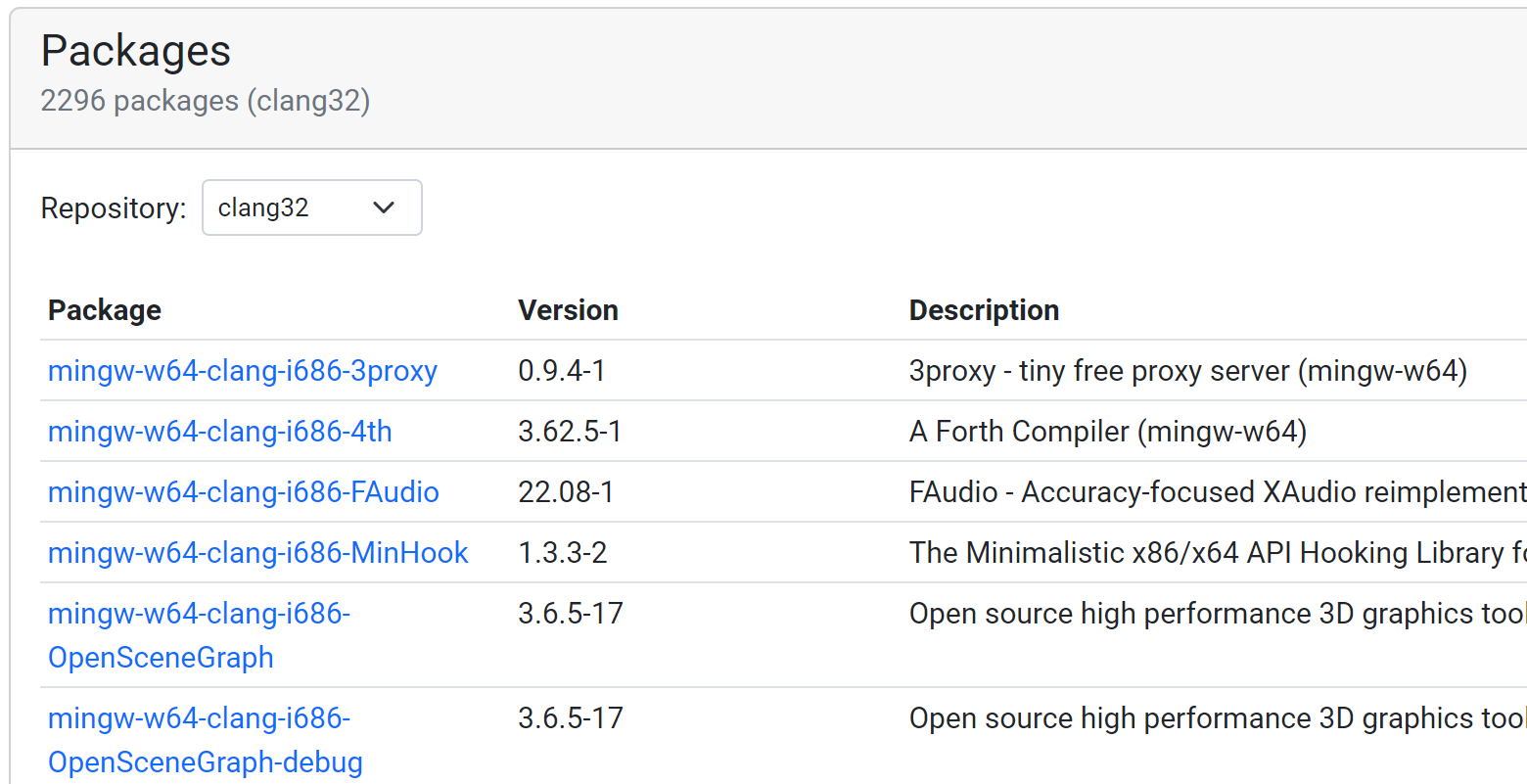The height and width of the screenshot is (784, 1527).
Task: Open mingw-w64-clang-i686-FAudio package link
Action: [244, 492]
